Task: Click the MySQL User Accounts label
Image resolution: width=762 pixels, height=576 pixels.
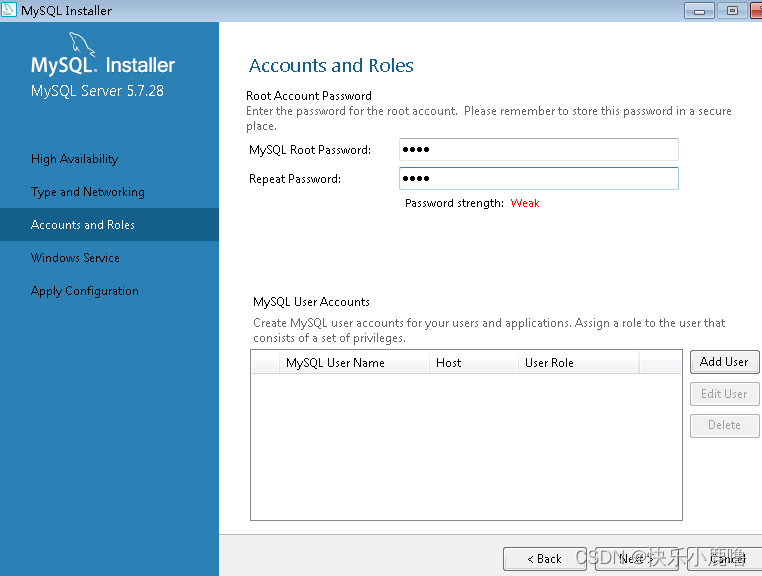Action: pyautogui.click(x=311, y=302)
